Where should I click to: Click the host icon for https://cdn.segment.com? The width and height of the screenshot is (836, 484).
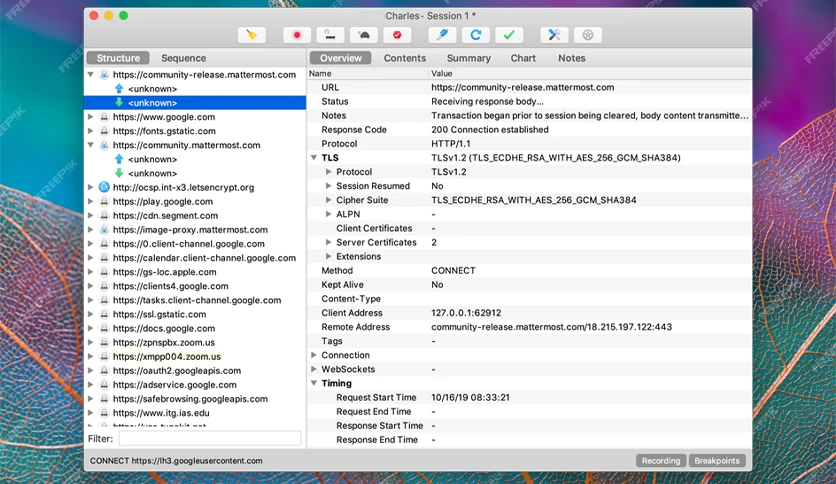point(104,215)
